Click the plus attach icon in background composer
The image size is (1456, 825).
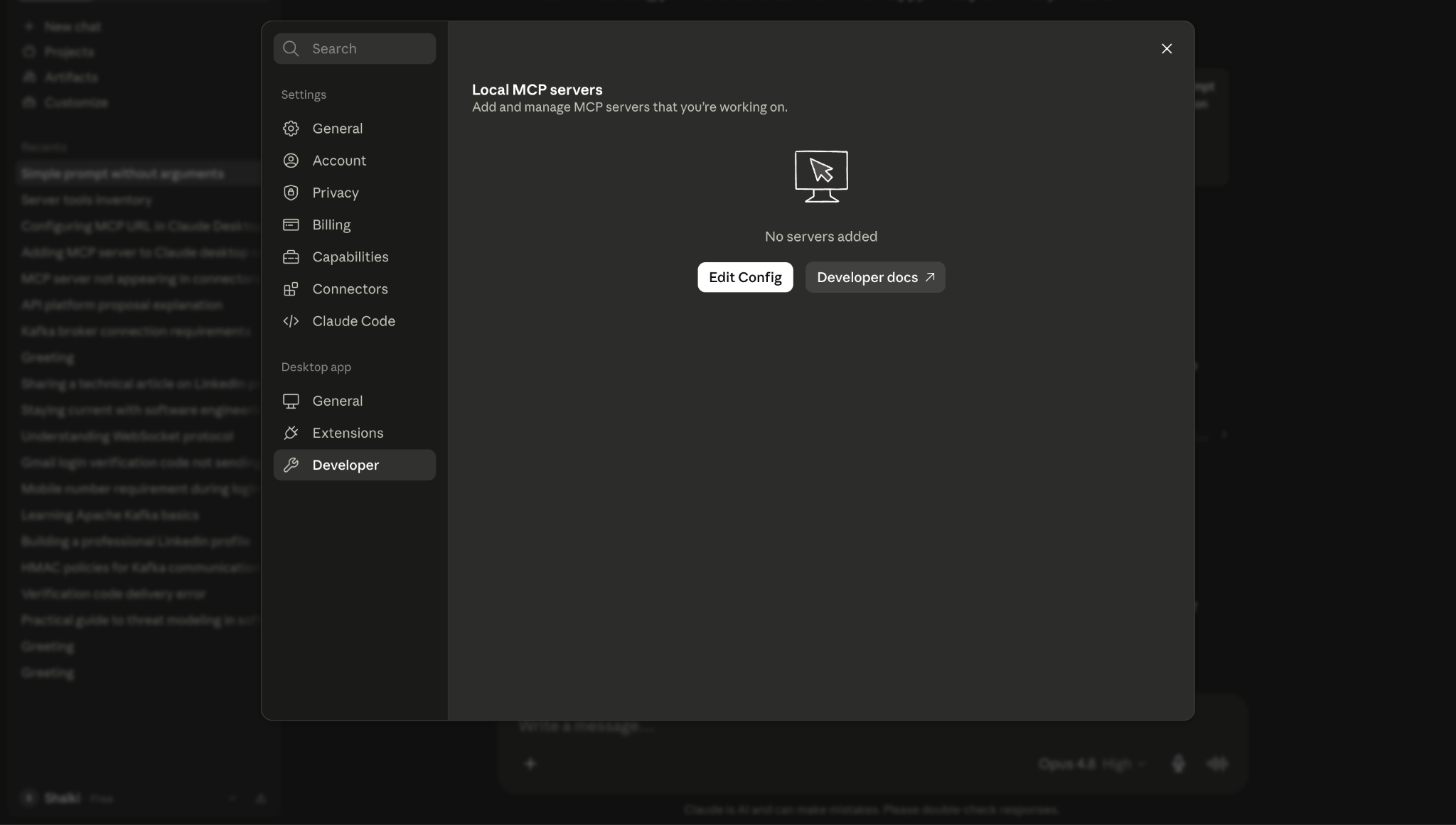pos(530,764)
